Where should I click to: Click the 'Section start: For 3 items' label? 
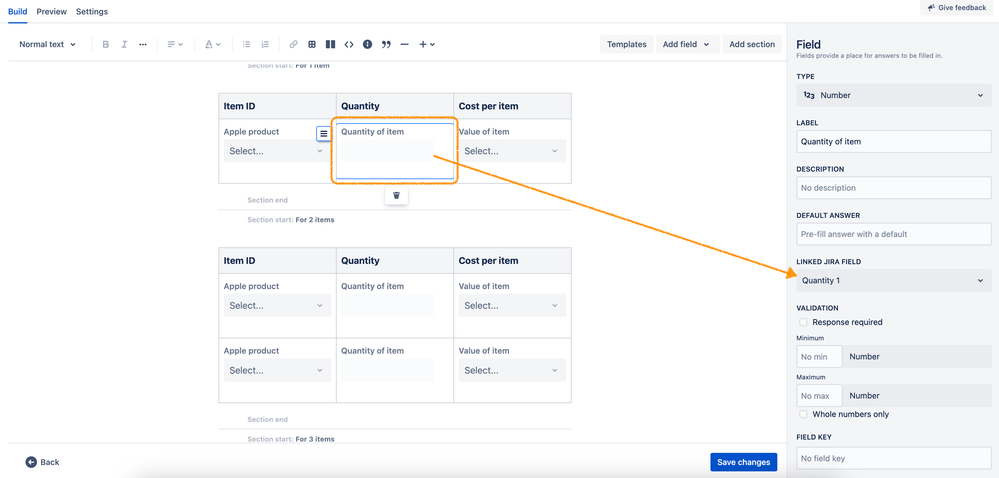click(x=291, y=439)
